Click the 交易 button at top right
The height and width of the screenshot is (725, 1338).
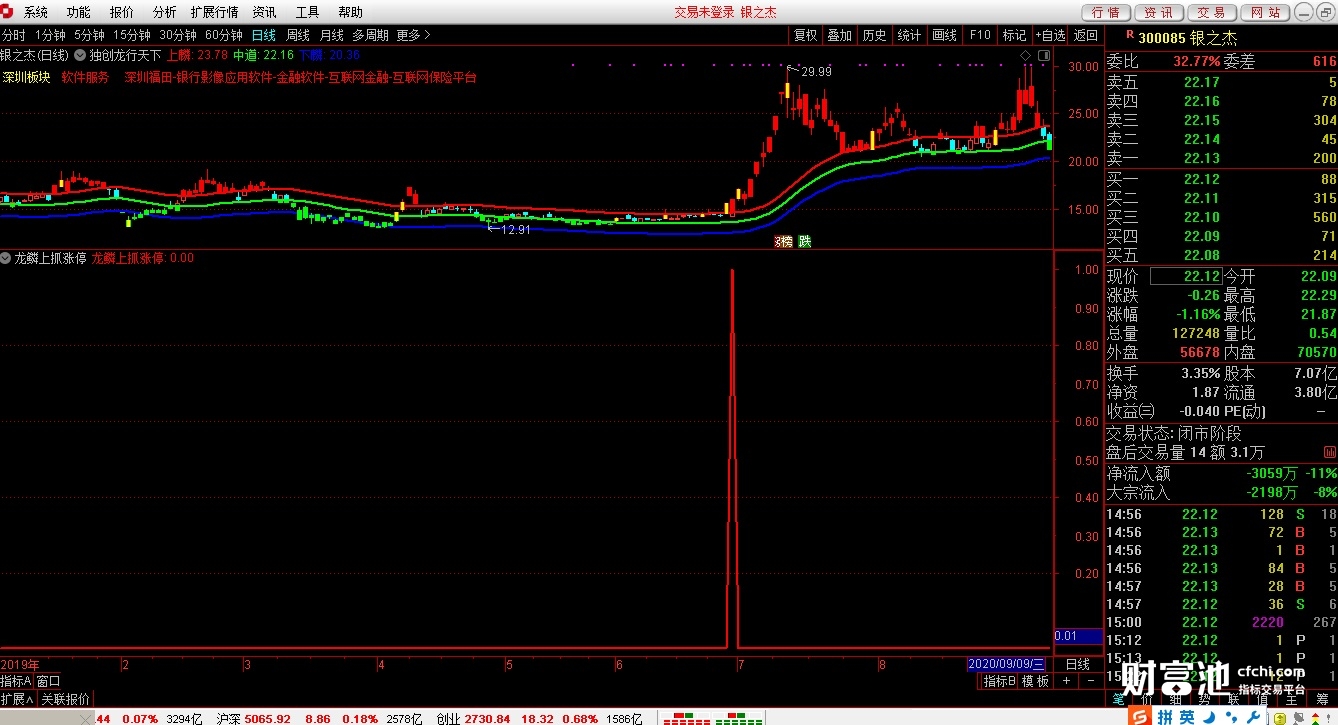[1211, 12]
